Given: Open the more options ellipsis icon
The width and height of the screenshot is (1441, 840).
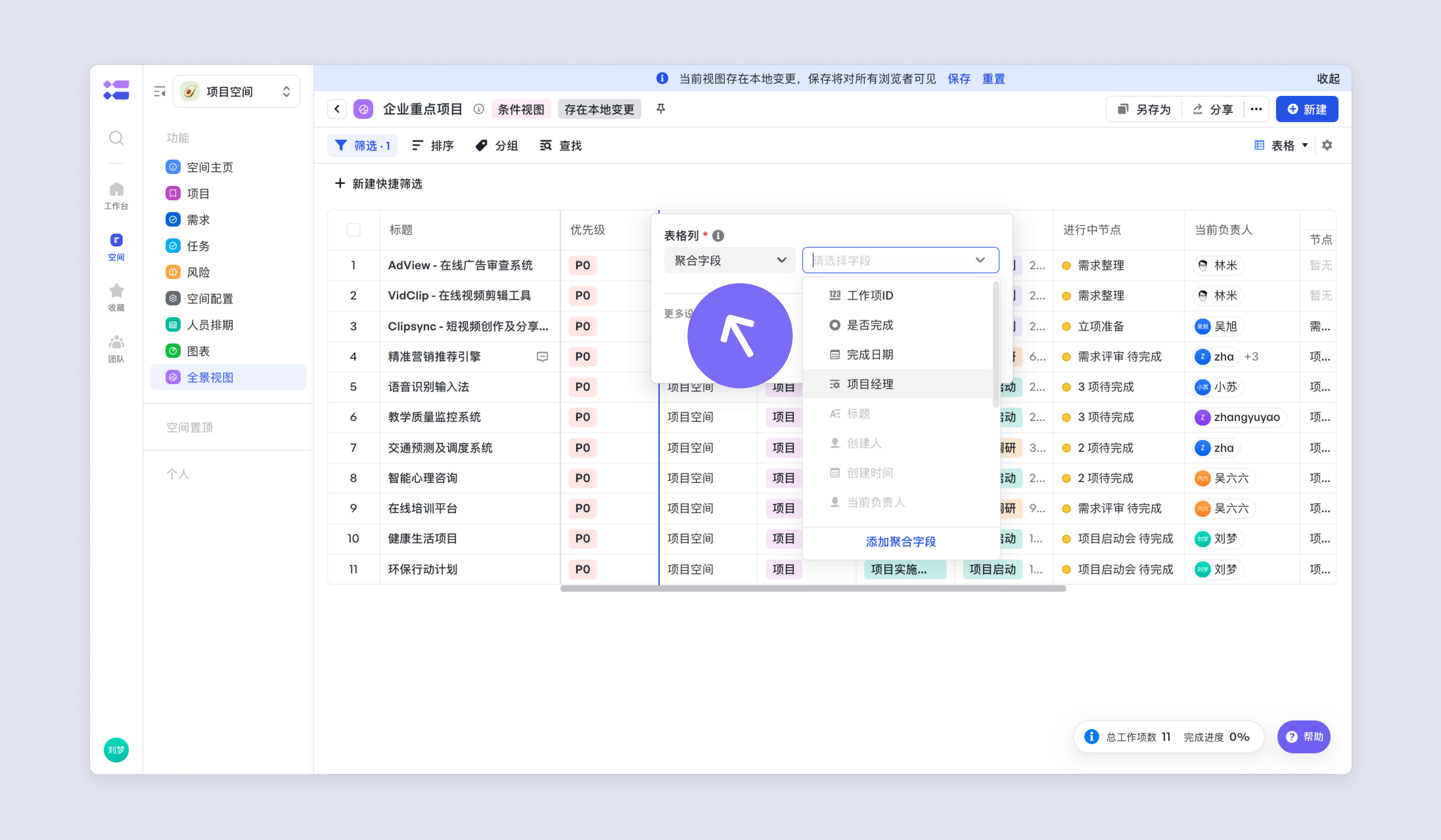Looking at the screenshot, I should point(1256,109).
